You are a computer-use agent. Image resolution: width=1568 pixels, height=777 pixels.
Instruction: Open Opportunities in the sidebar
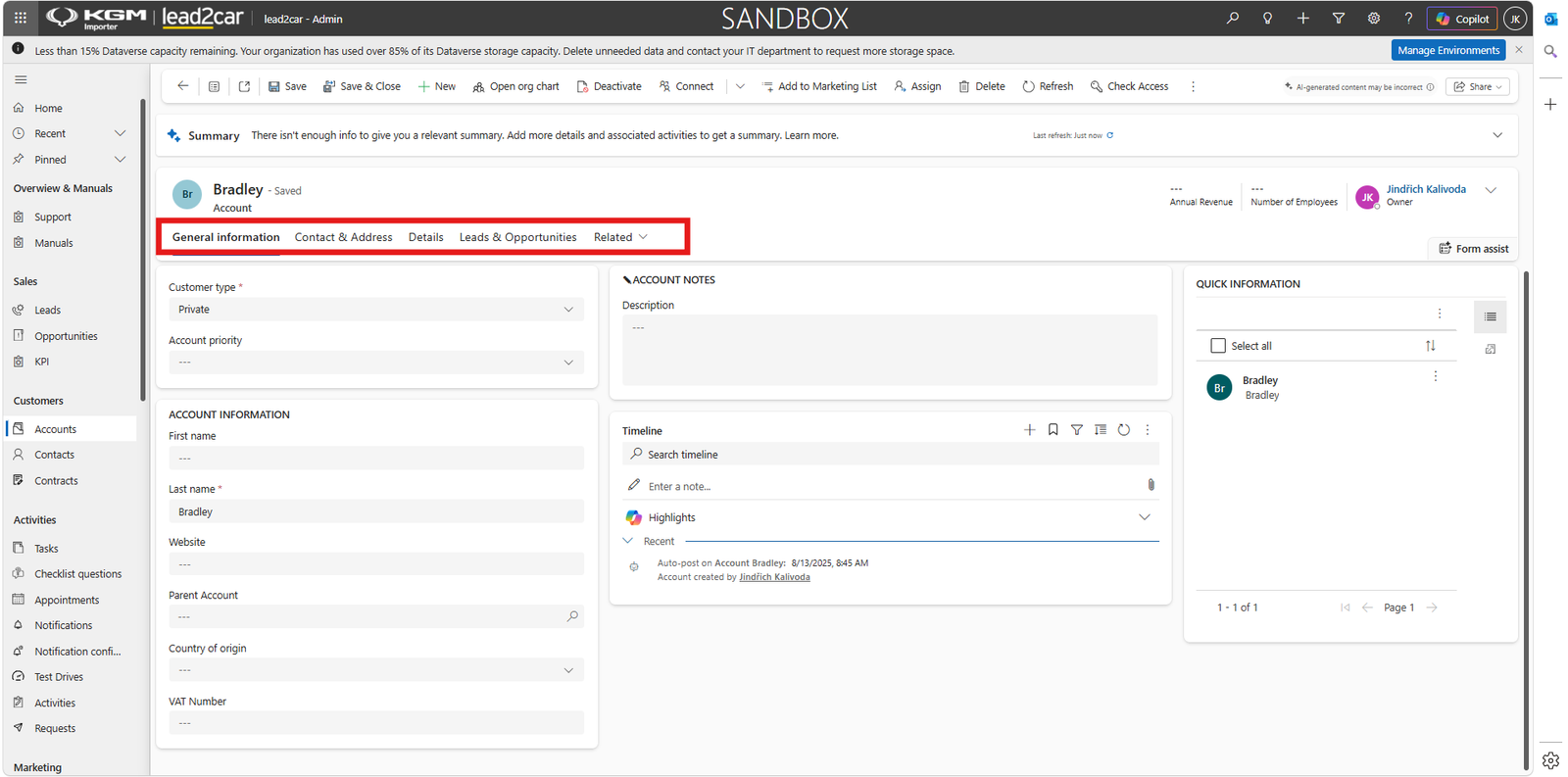66,336
